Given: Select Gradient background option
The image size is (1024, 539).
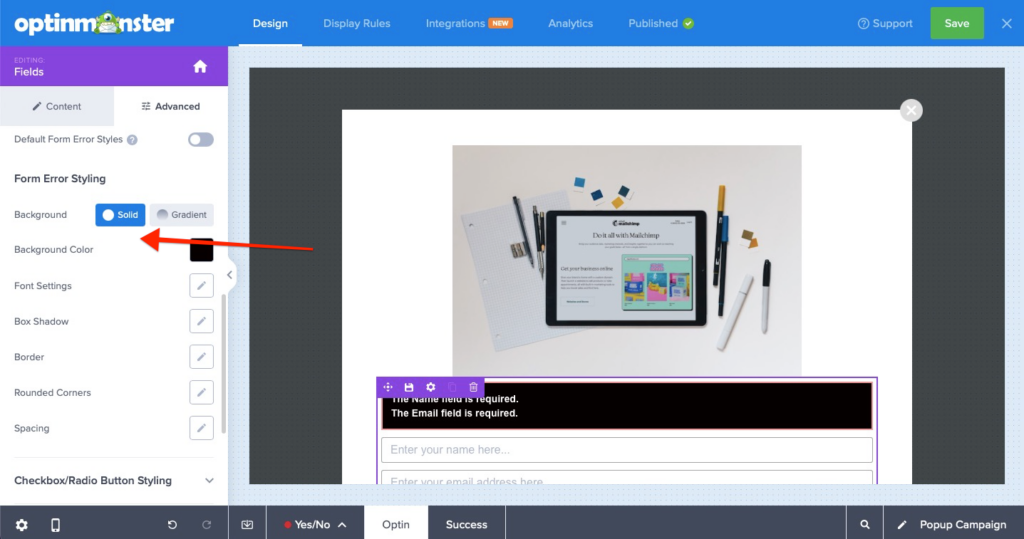Looking at the screenshot, I should click(x=182, y=214).
